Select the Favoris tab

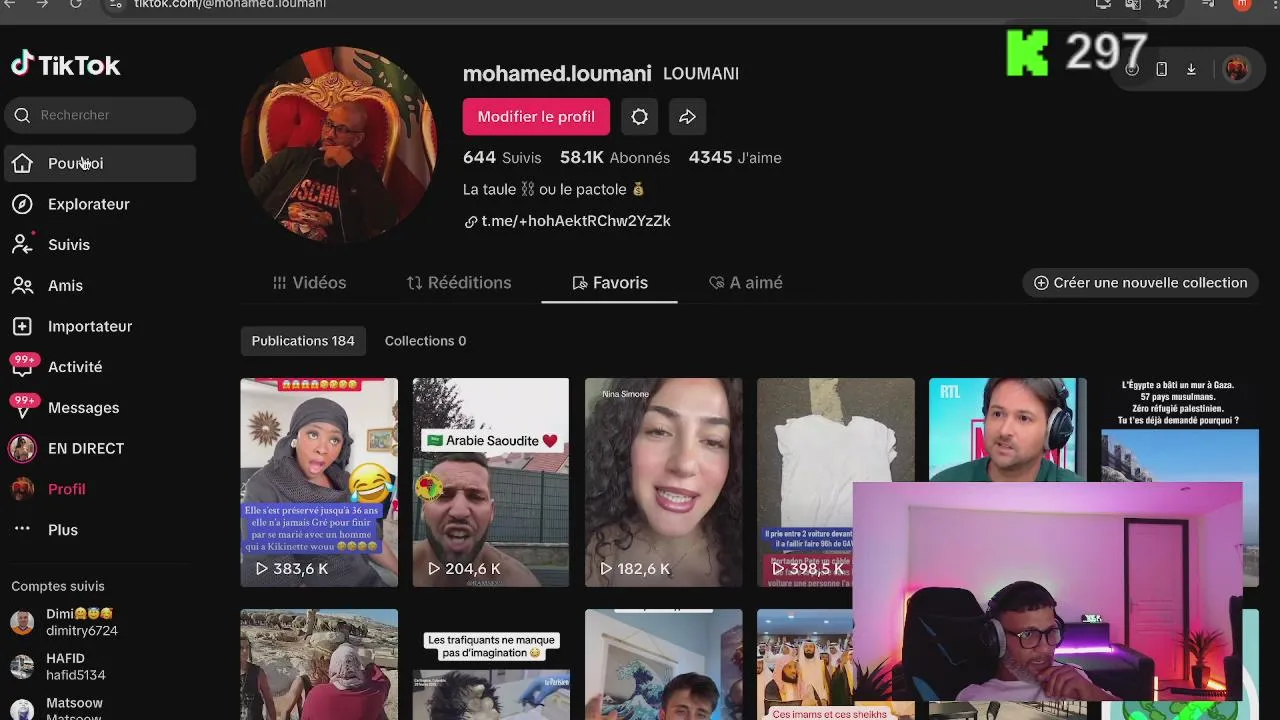[x=610, y=283]
